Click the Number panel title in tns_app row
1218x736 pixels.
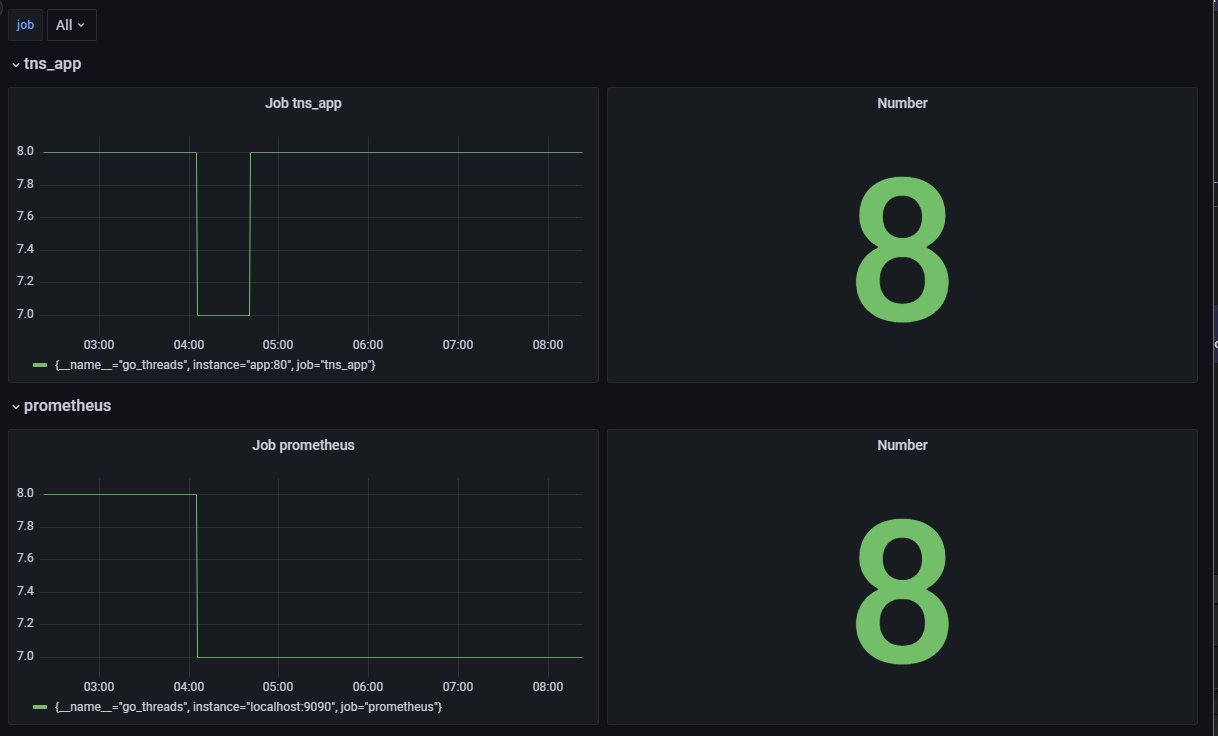click(x=901, y=103)
